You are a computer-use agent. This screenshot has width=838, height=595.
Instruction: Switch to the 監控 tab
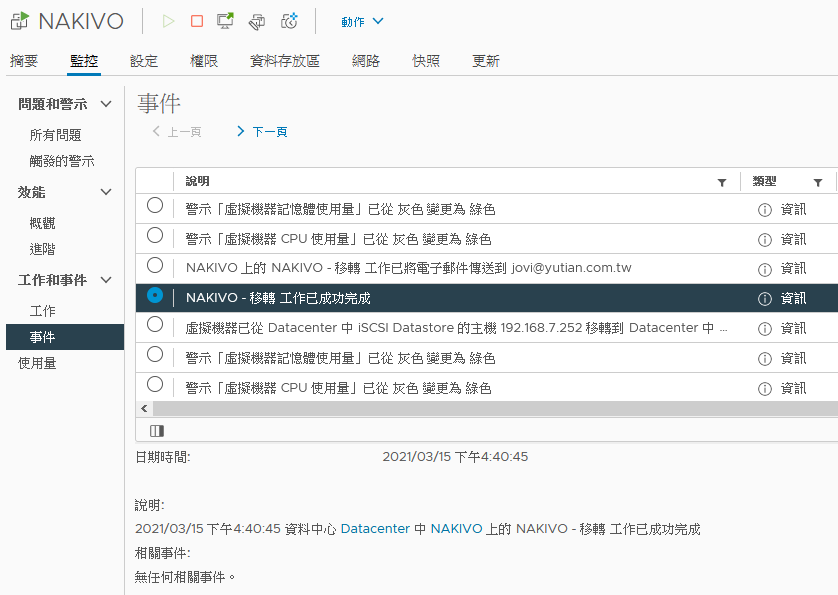[x=84, y=61]
